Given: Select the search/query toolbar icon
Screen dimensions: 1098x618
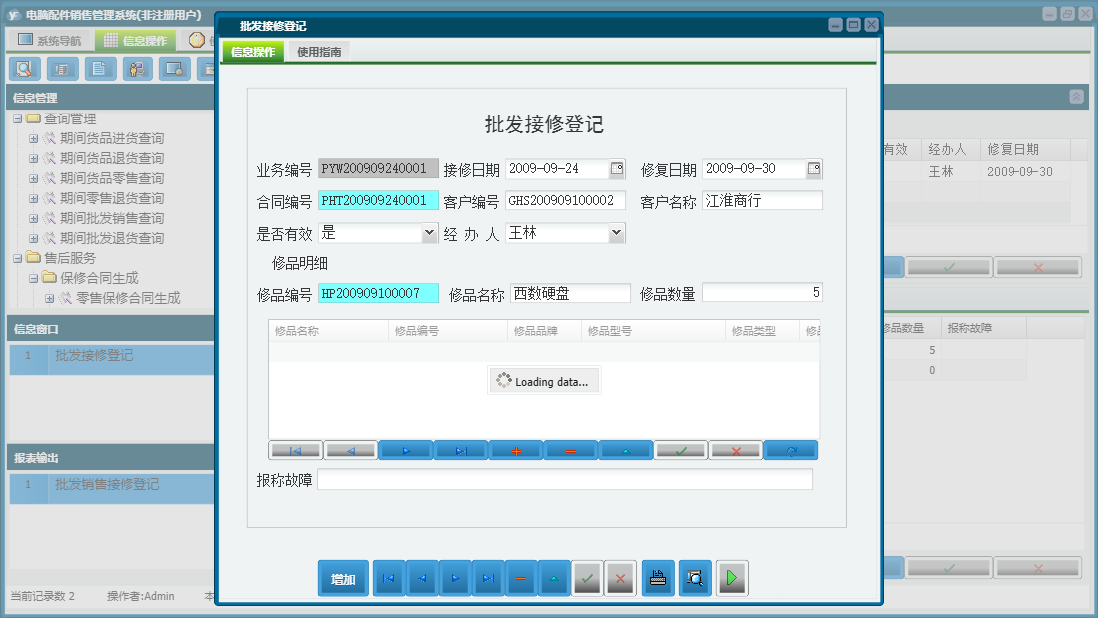Looking at the screenshot, I should point(25,69).
